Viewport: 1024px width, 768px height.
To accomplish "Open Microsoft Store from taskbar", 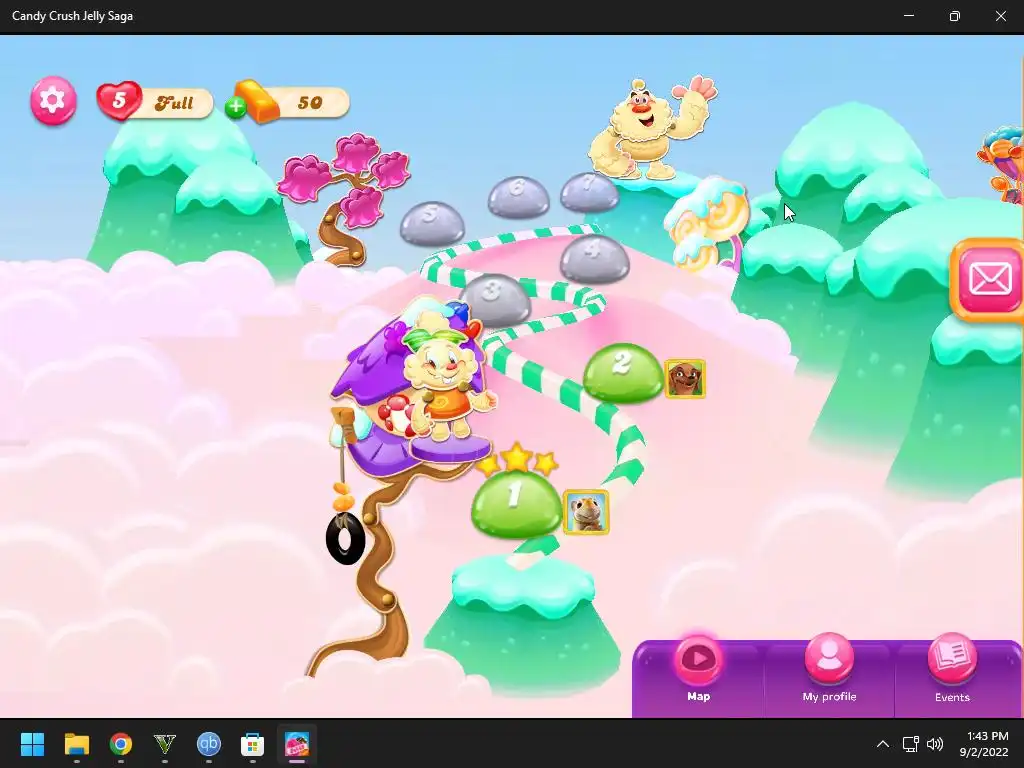I will (252, 744).
